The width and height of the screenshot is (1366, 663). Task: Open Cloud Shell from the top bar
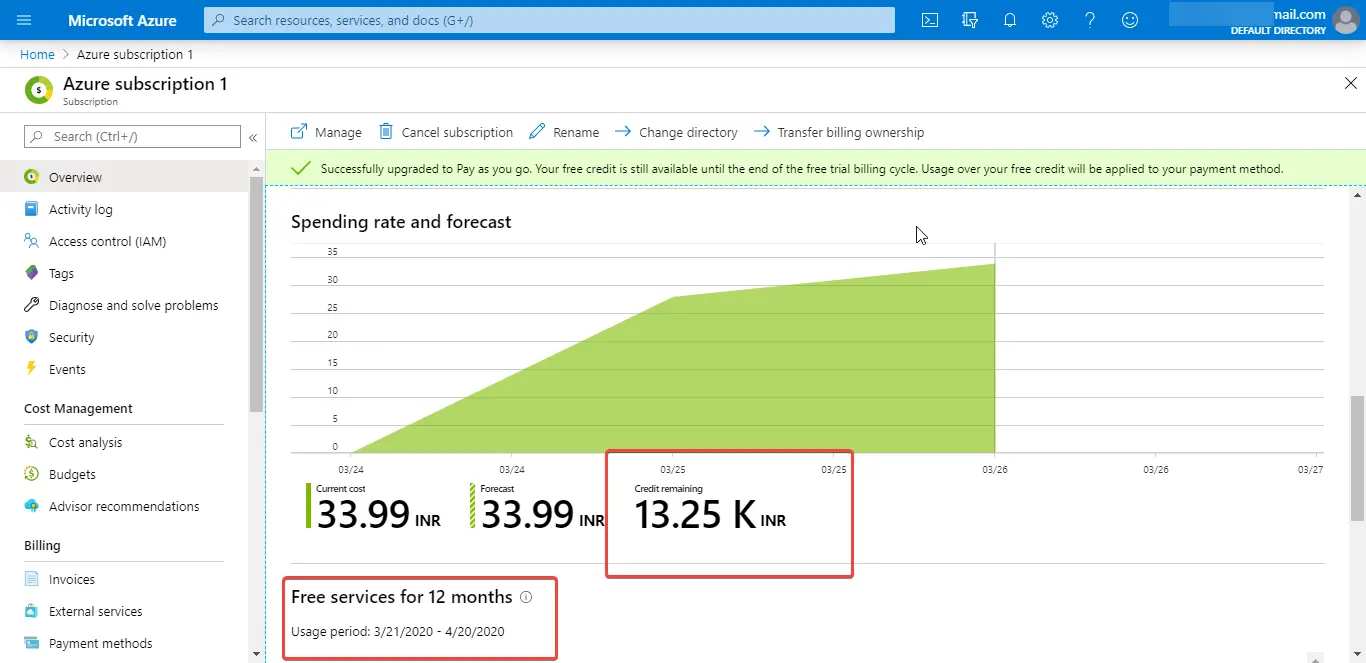click(930, 20)
